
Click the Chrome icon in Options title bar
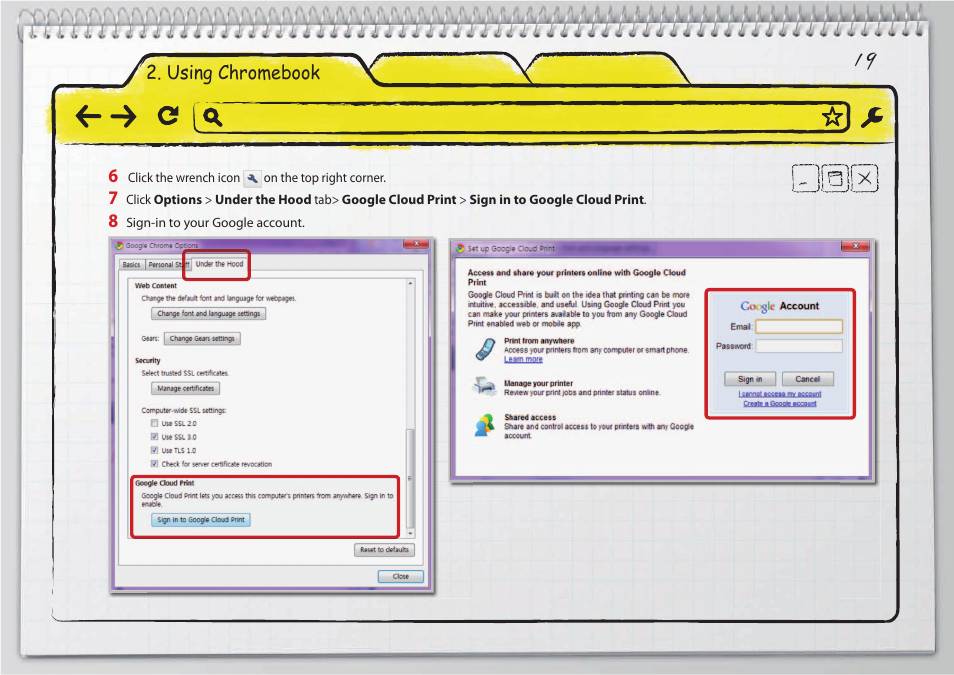tap(119, 246)
